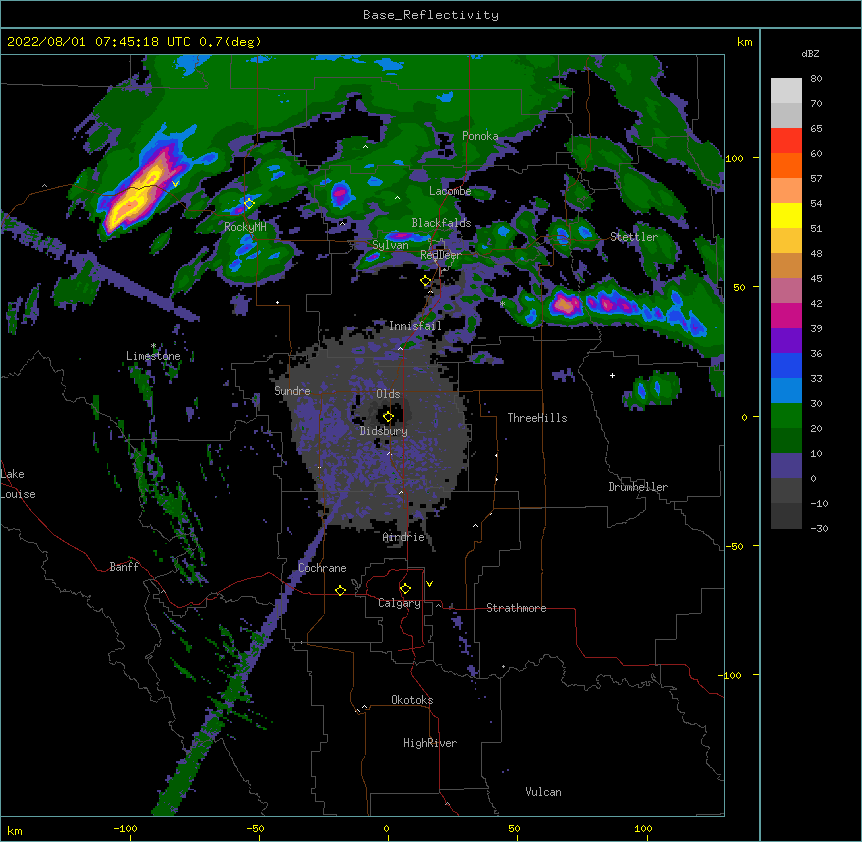
Task: Click the RedDeer city label
Action: click(x=441, y=255)
